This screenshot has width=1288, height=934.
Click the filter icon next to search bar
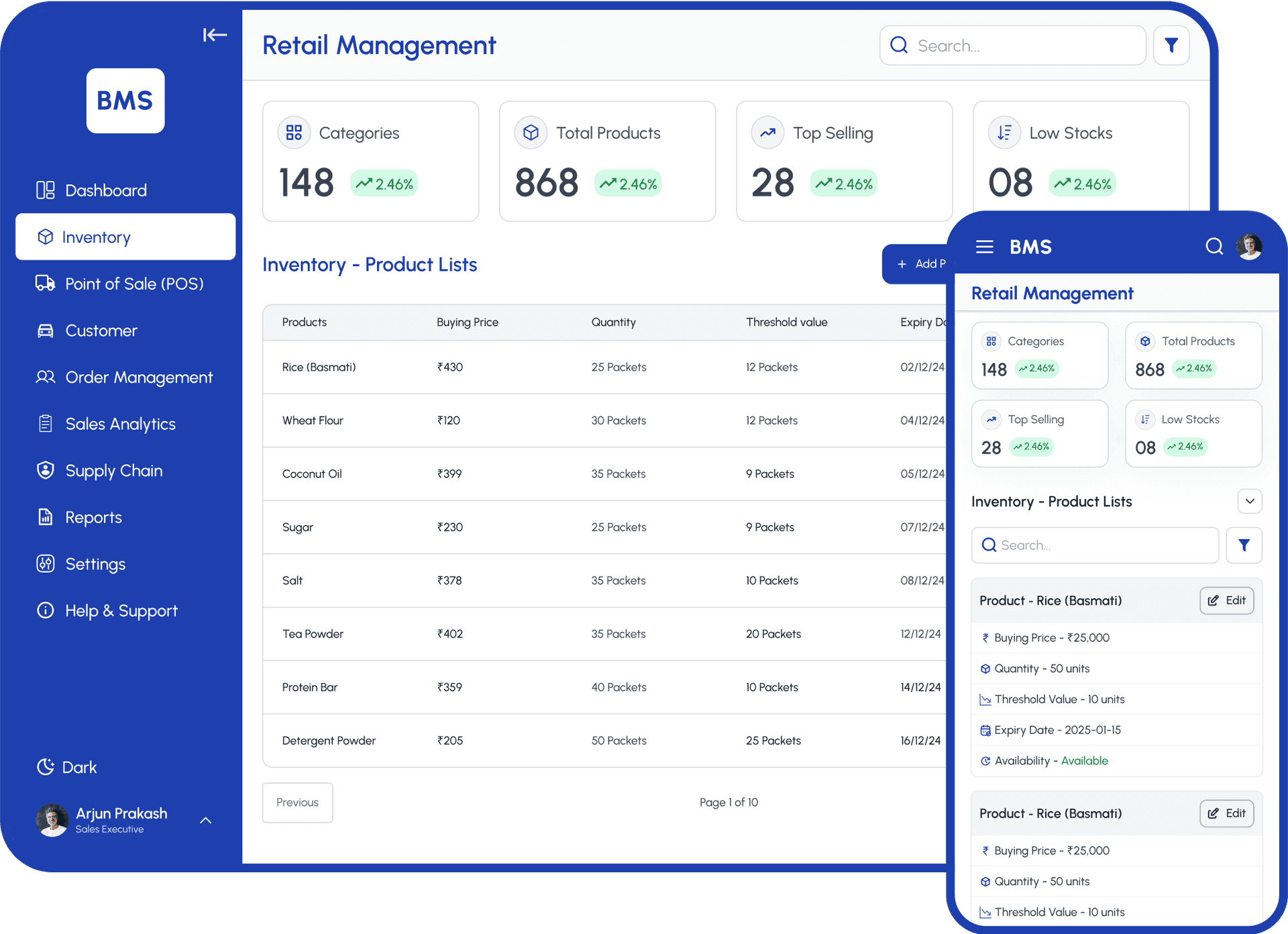(1171, 45)
